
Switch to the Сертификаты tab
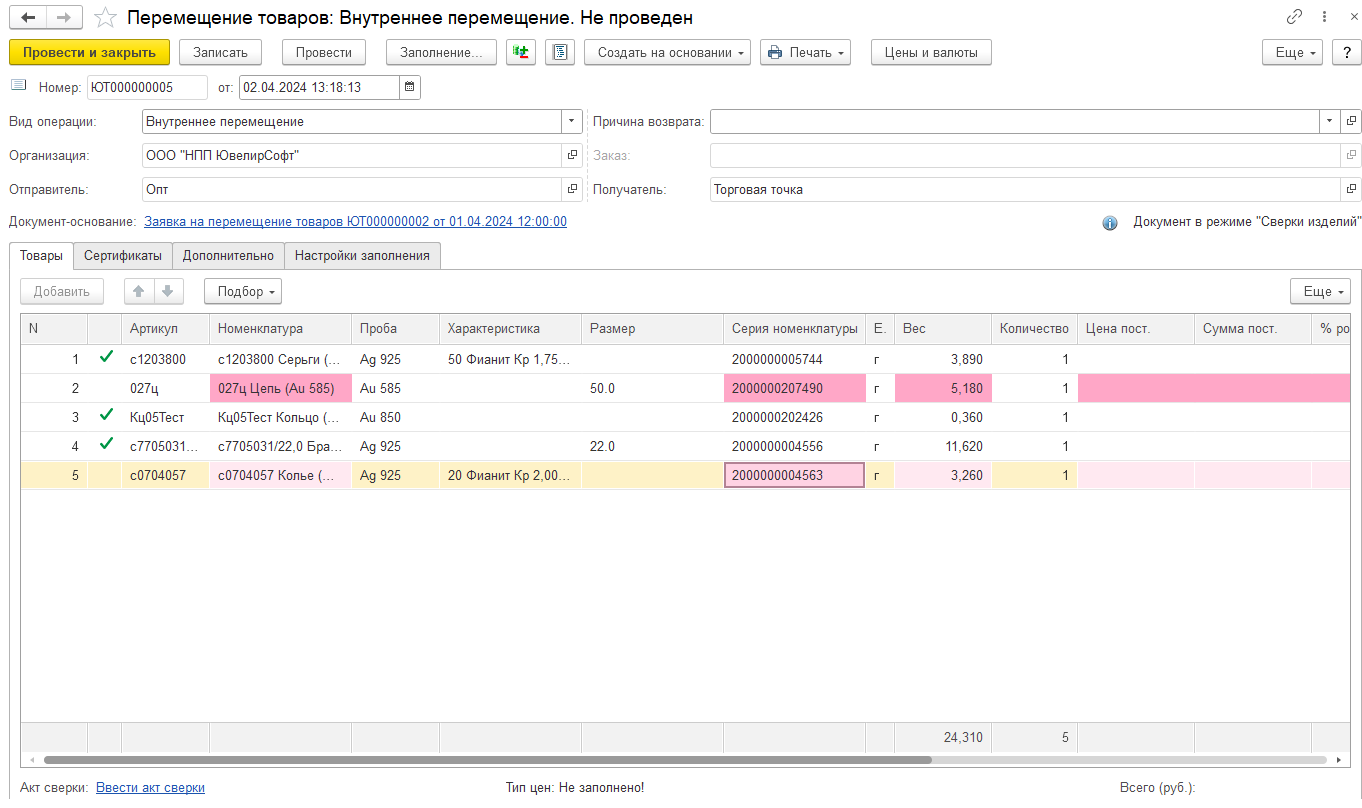123,256
